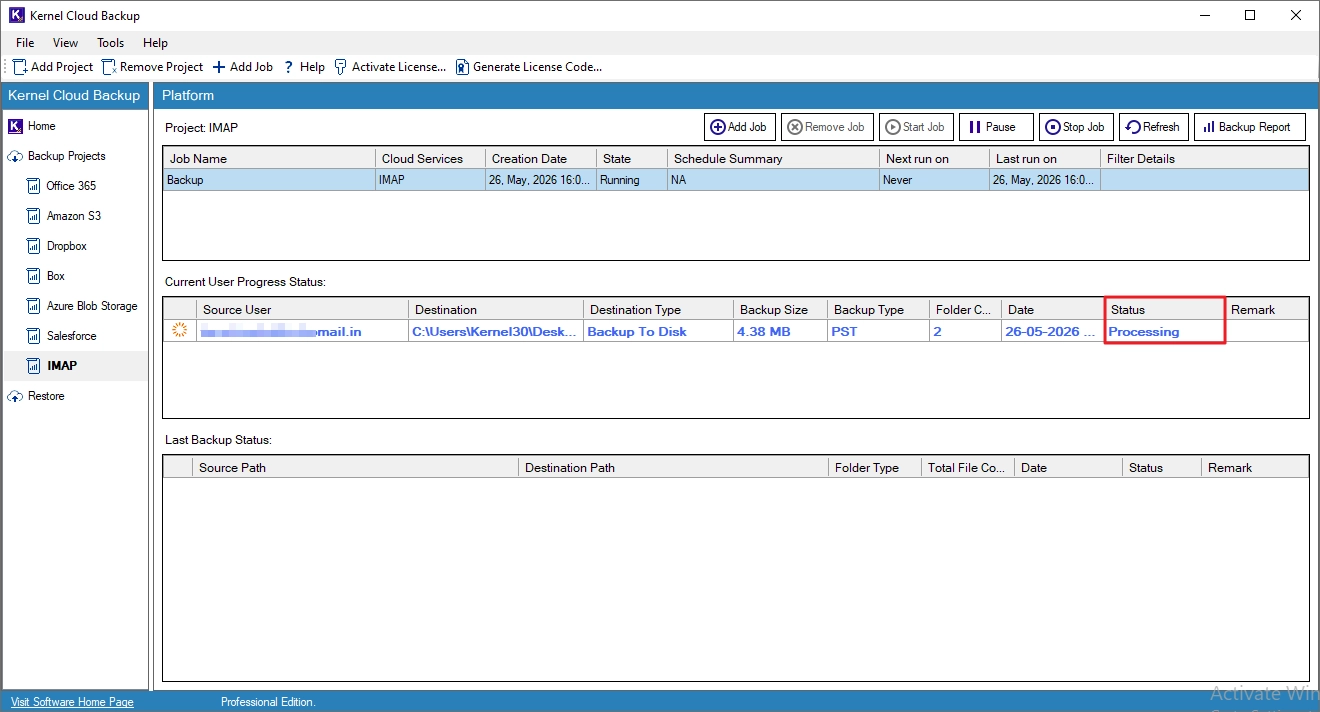Open the File menu
This screenshot has height=712, width=1320.
(x=25, y=43)
